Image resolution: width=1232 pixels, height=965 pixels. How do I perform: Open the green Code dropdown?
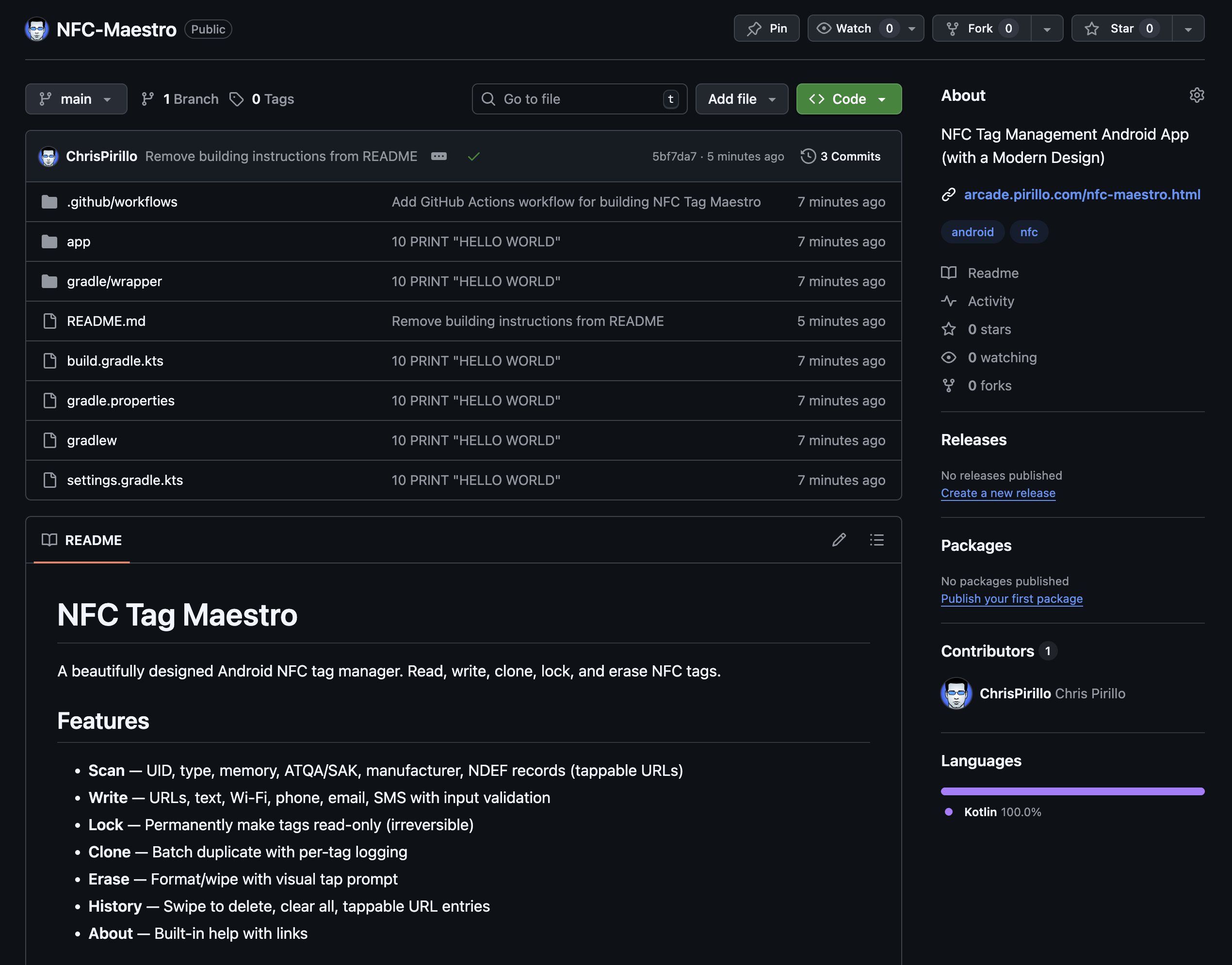pos(849,99)
